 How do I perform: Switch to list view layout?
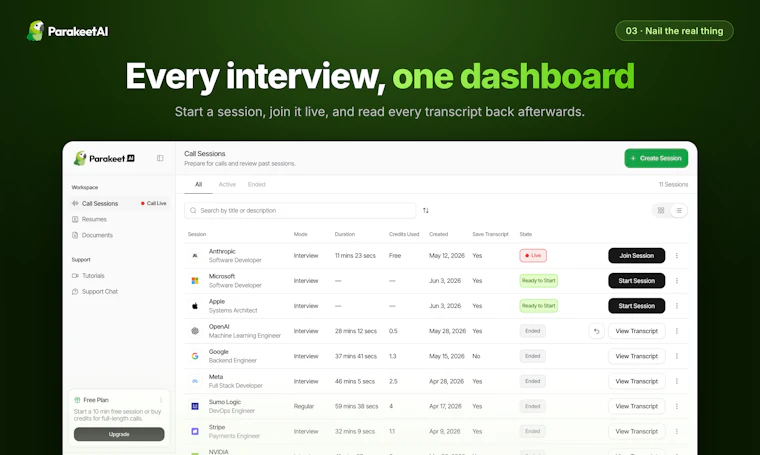679,210
